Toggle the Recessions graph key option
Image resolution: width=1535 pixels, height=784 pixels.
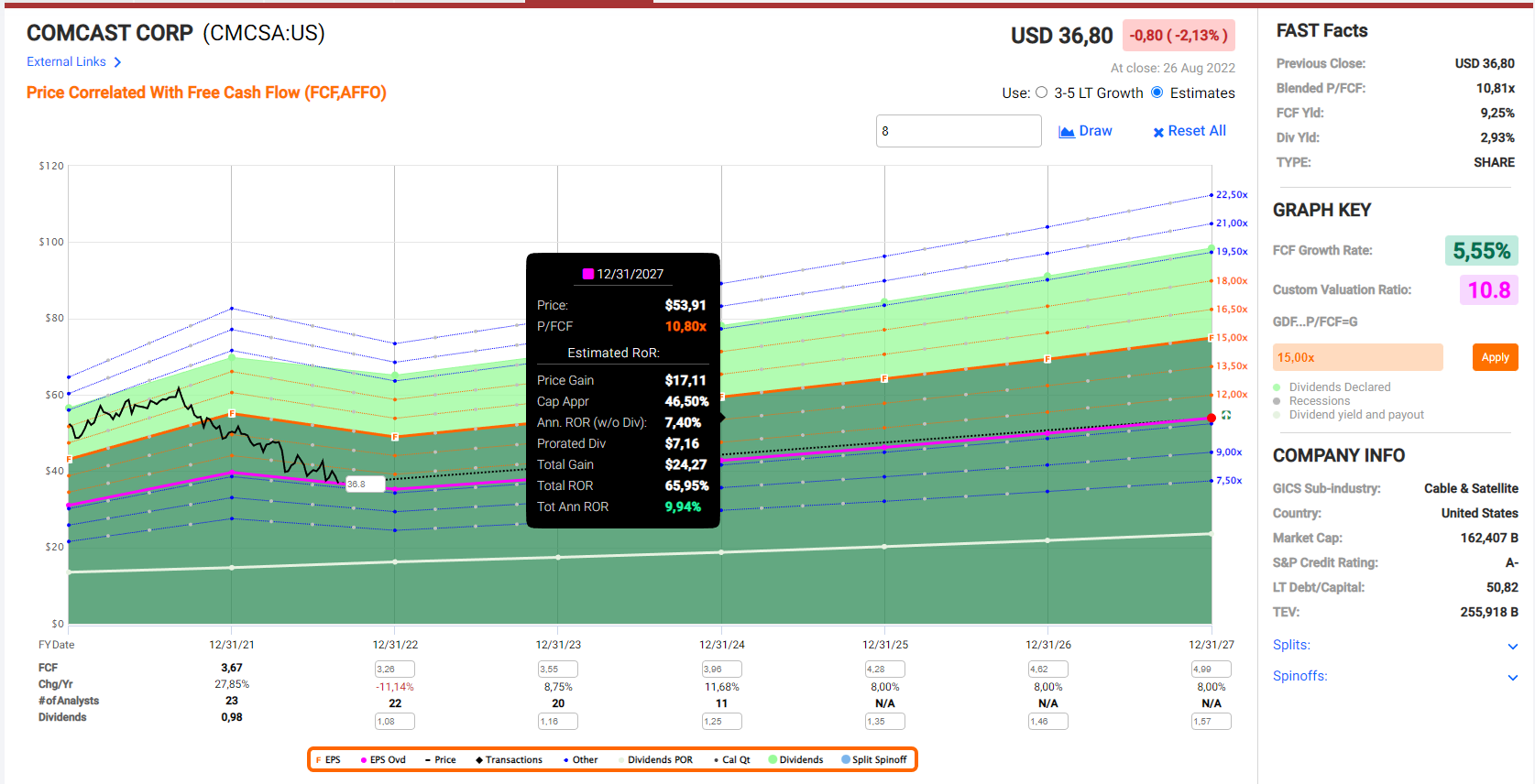click(x=1277, y=401)
